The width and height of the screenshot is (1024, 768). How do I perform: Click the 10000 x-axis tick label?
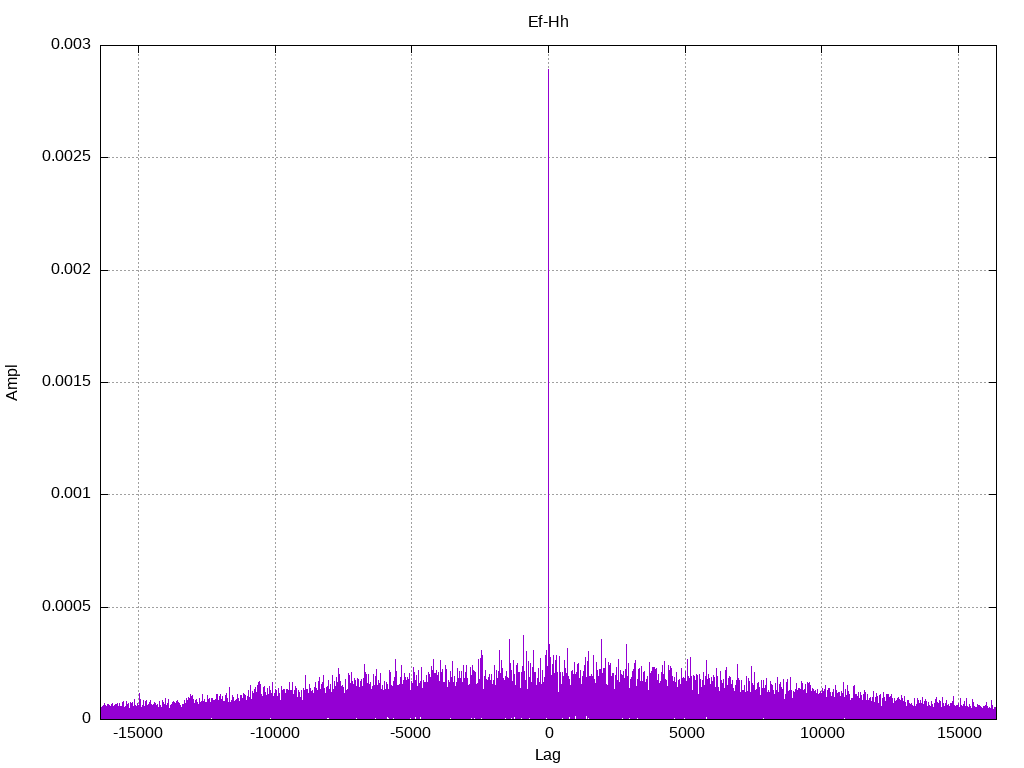click(x=822, y=733)
